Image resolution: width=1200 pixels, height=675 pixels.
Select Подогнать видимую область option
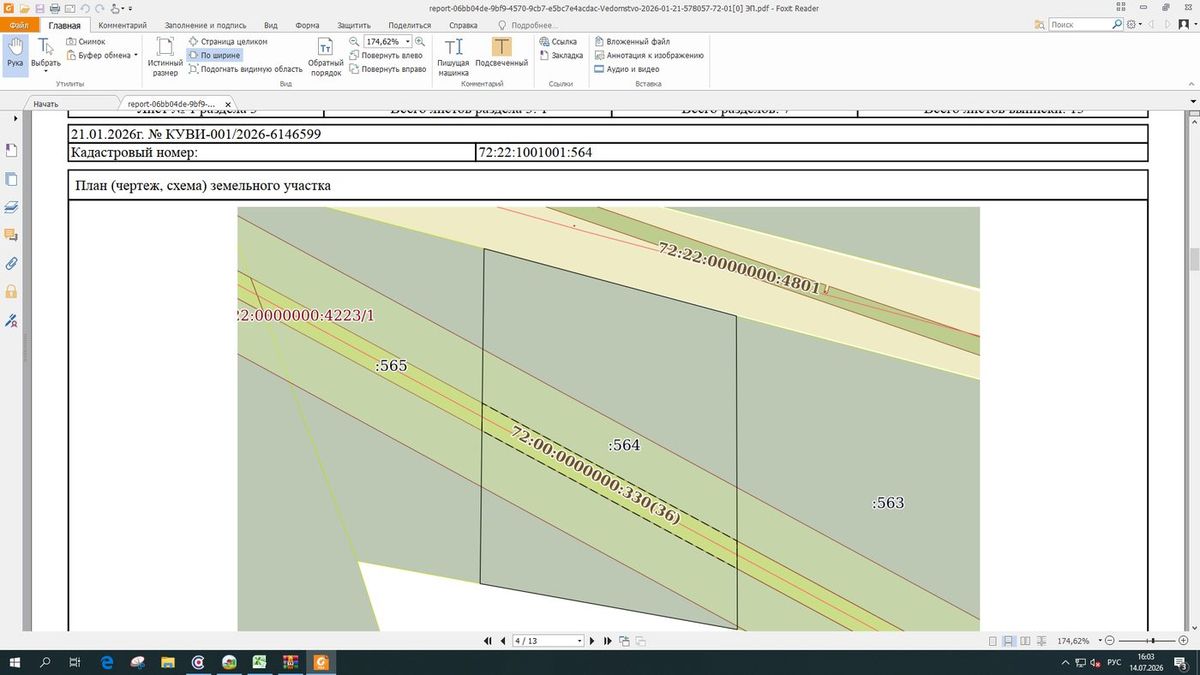click(x=245, y=69)
